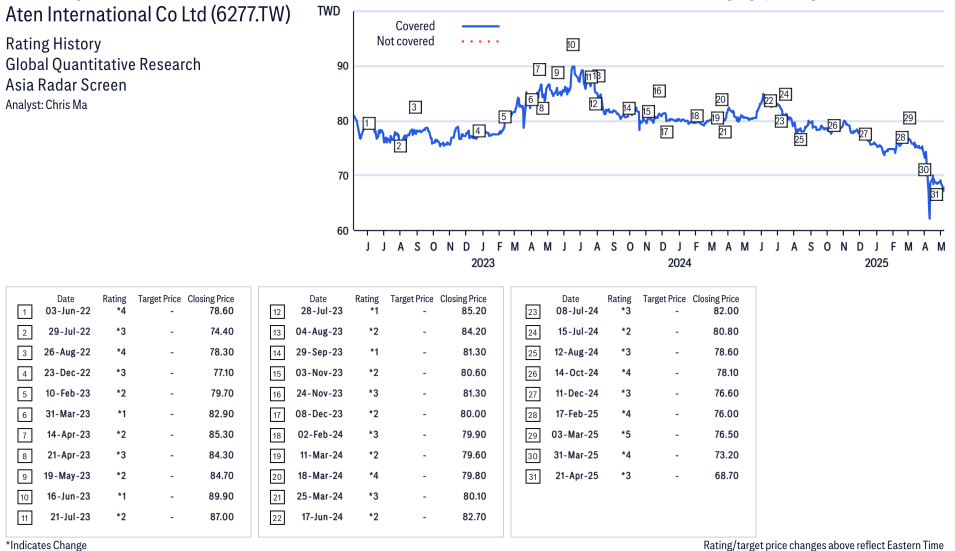Click chart marker 31 near the chart end

936,194
